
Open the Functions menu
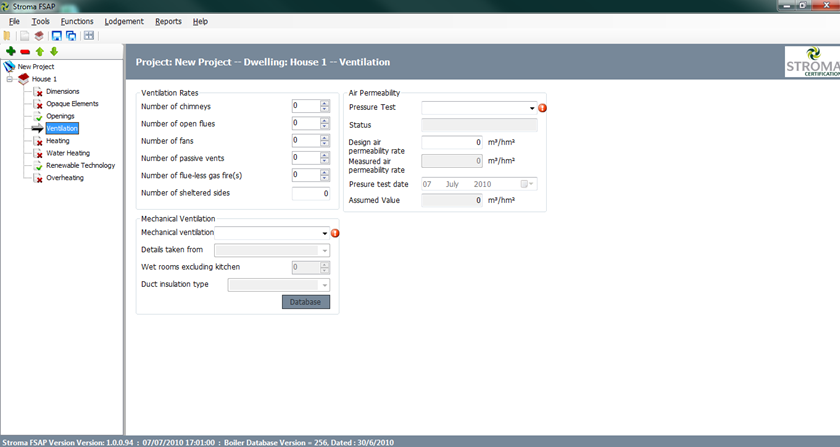click(x=77, y=21)
